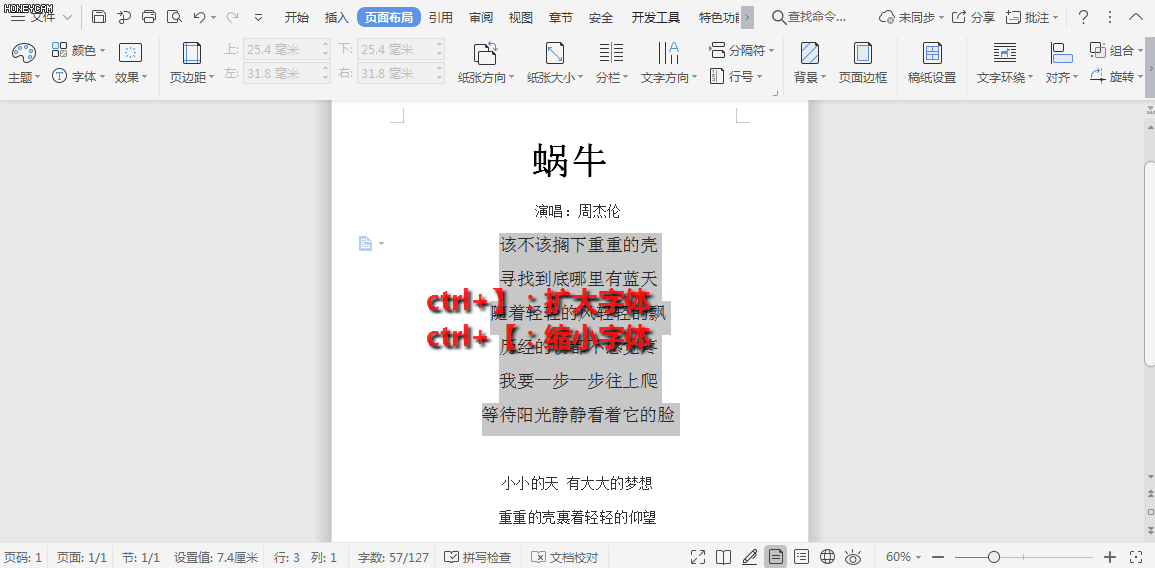Show more ribbon tabs arrow
Viewport: 1155px width, 568px height.
point(747,17)
